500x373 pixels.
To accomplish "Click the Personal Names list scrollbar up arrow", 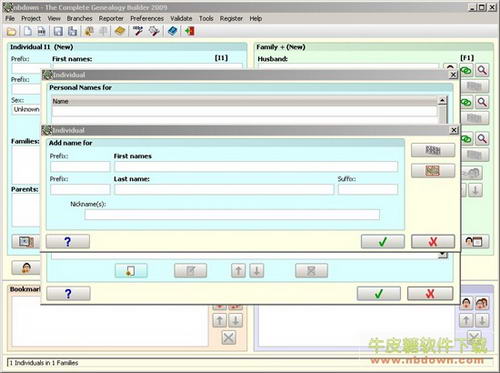I will click(442, 100).
